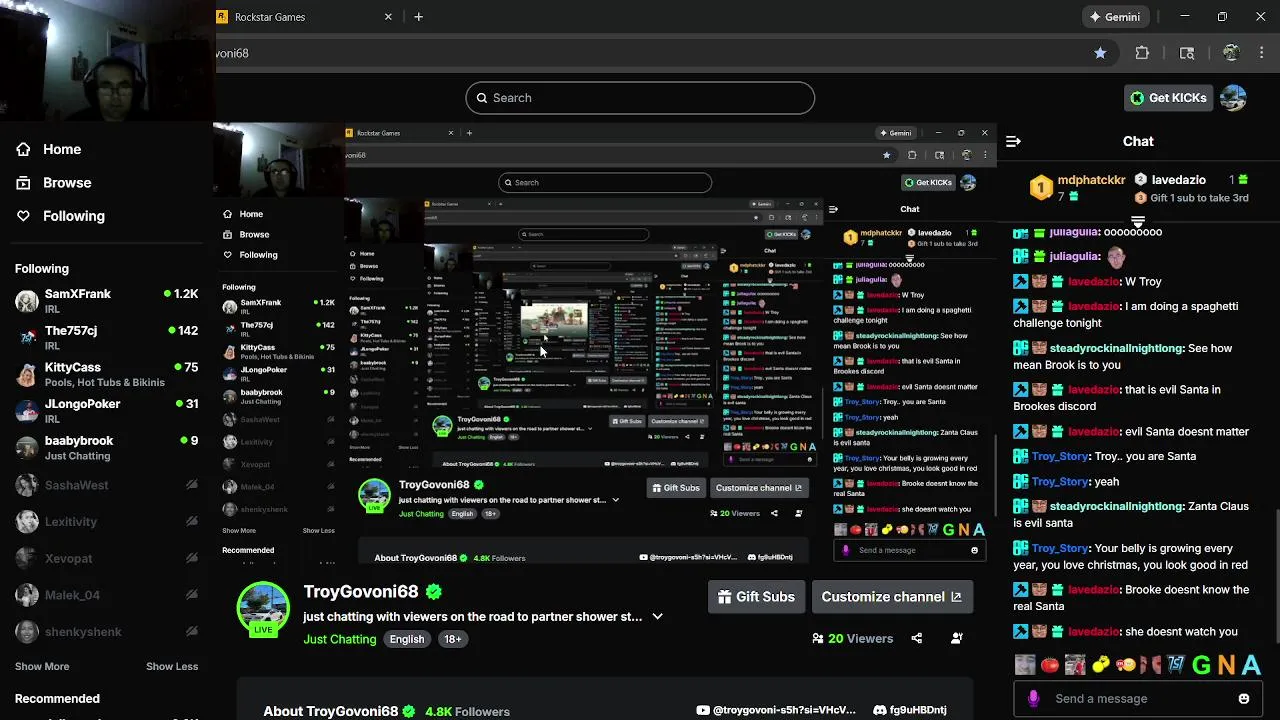Open KittyCass channel in Following list
The image size is (1280, 720).
click(x=106, y=374)
